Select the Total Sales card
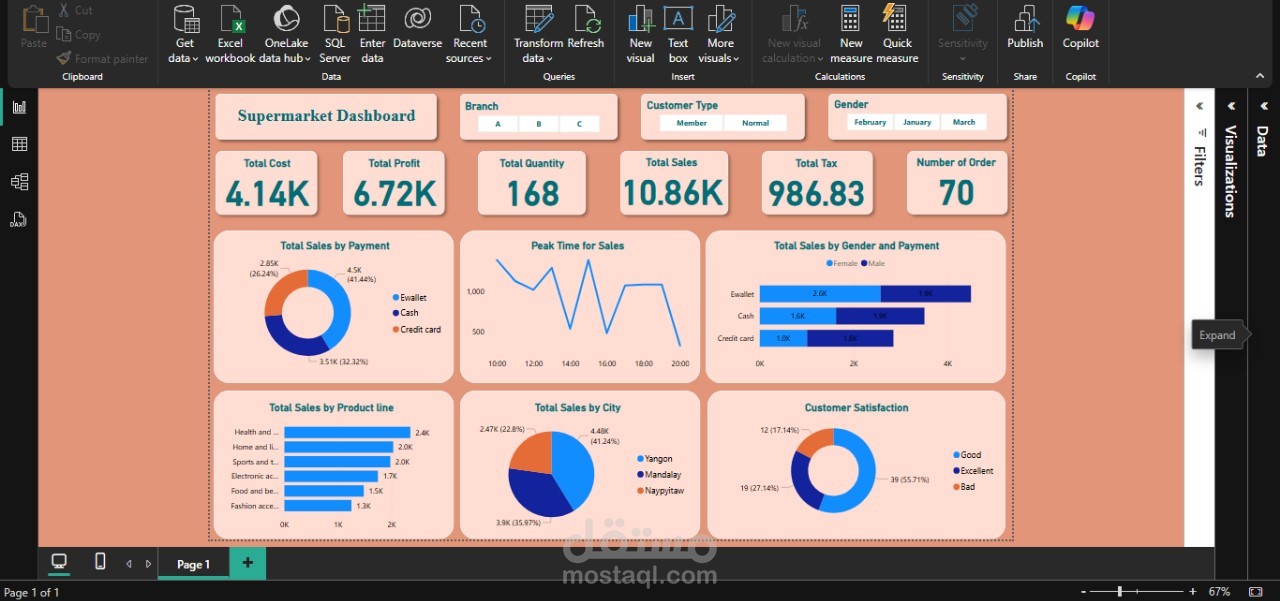 672,183
